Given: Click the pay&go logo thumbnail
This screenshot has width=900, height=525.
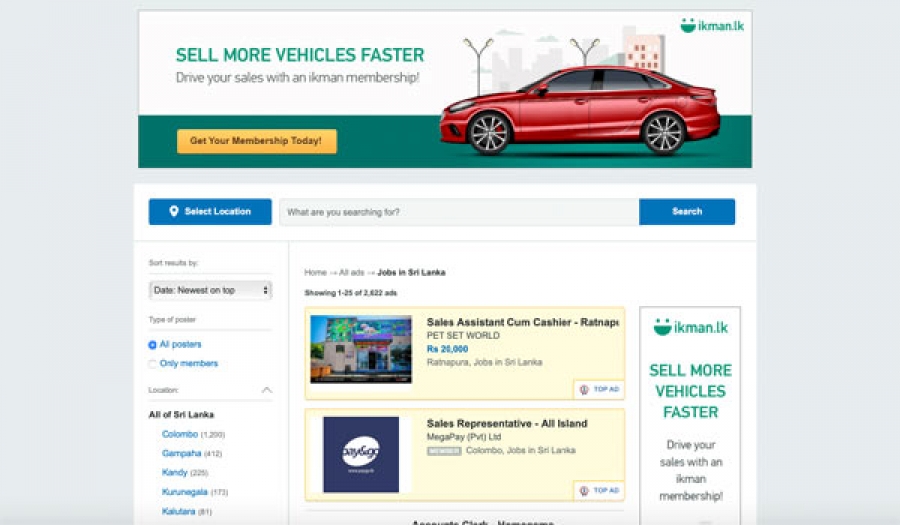Looking at the screenshot, I should (x=361, y=454).
